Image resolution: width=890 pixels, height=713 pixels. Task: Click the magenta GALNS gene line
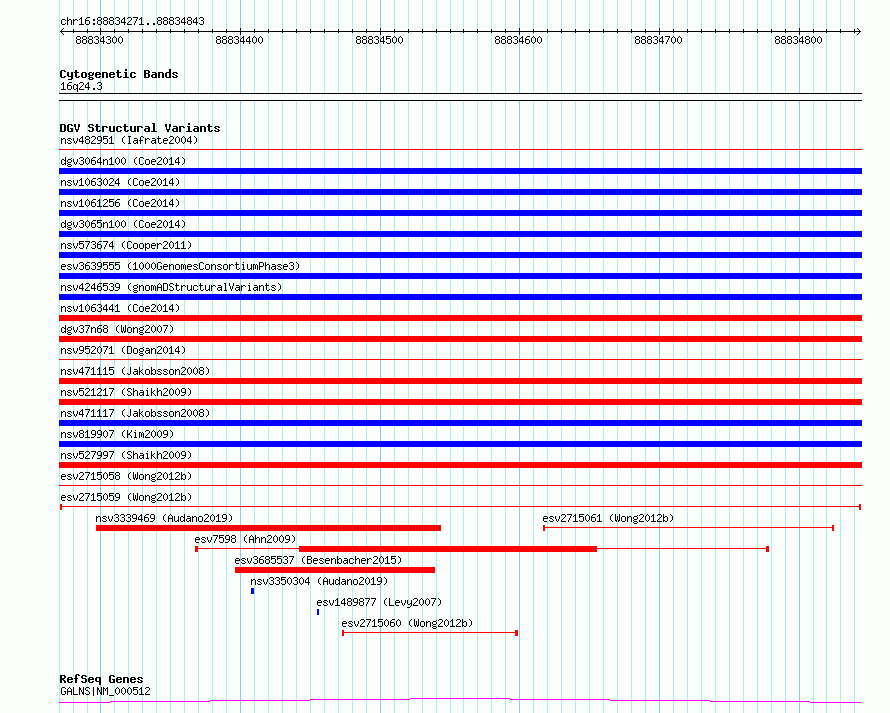(460, 701)
